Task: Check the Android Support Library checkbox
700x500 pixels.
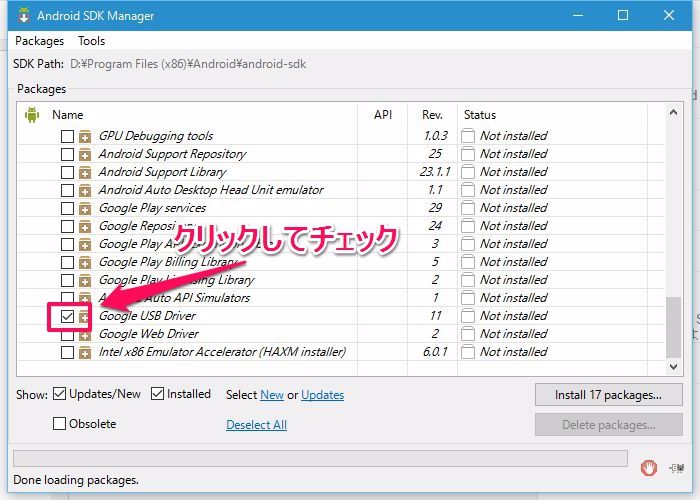Action: pos(67,172)
